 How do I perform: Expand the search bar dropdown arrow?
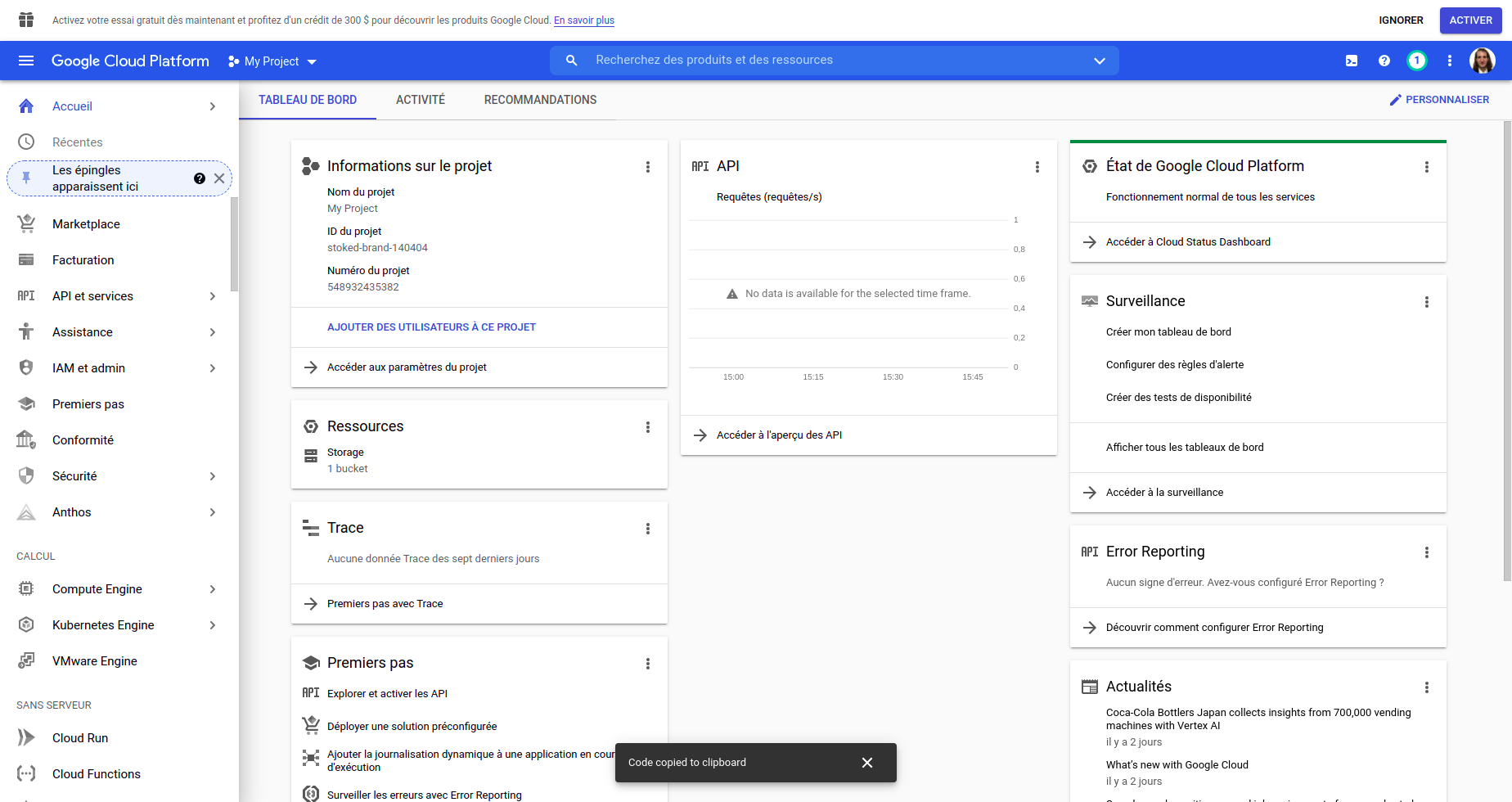1100,61
